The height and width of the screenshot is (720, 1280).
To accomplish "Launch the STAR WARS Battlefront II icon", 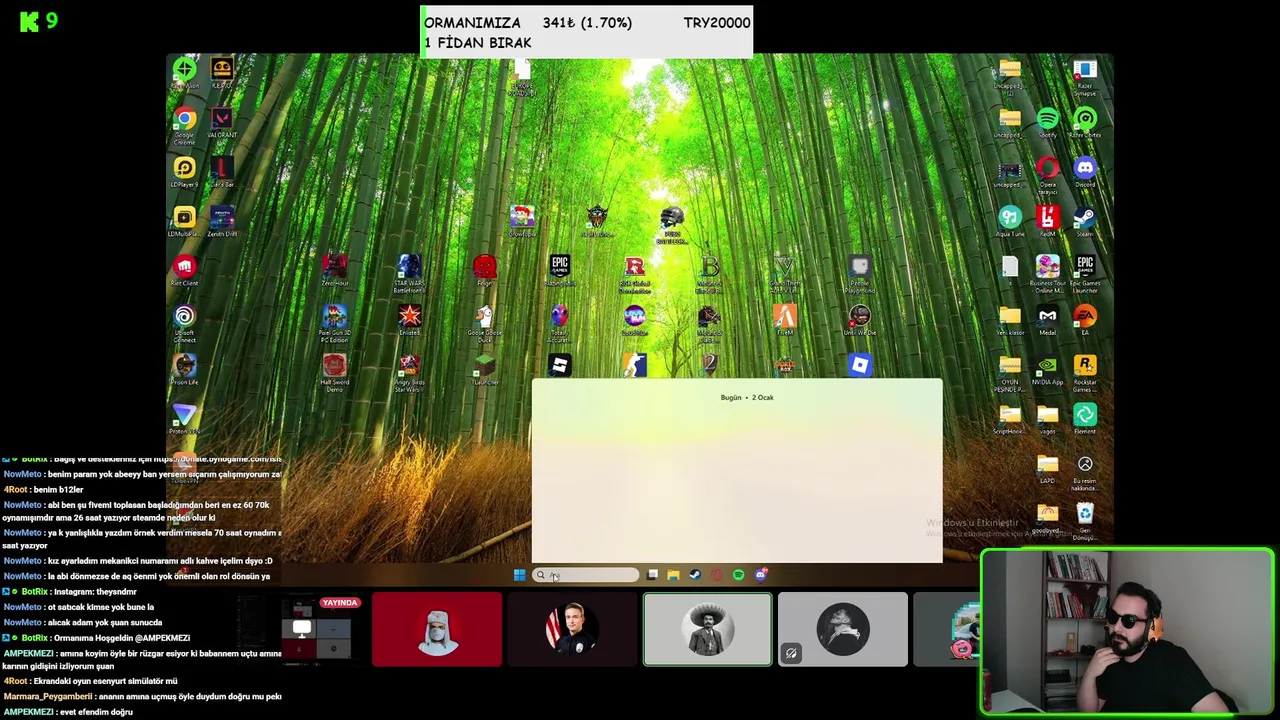I will tap(409, 268).
